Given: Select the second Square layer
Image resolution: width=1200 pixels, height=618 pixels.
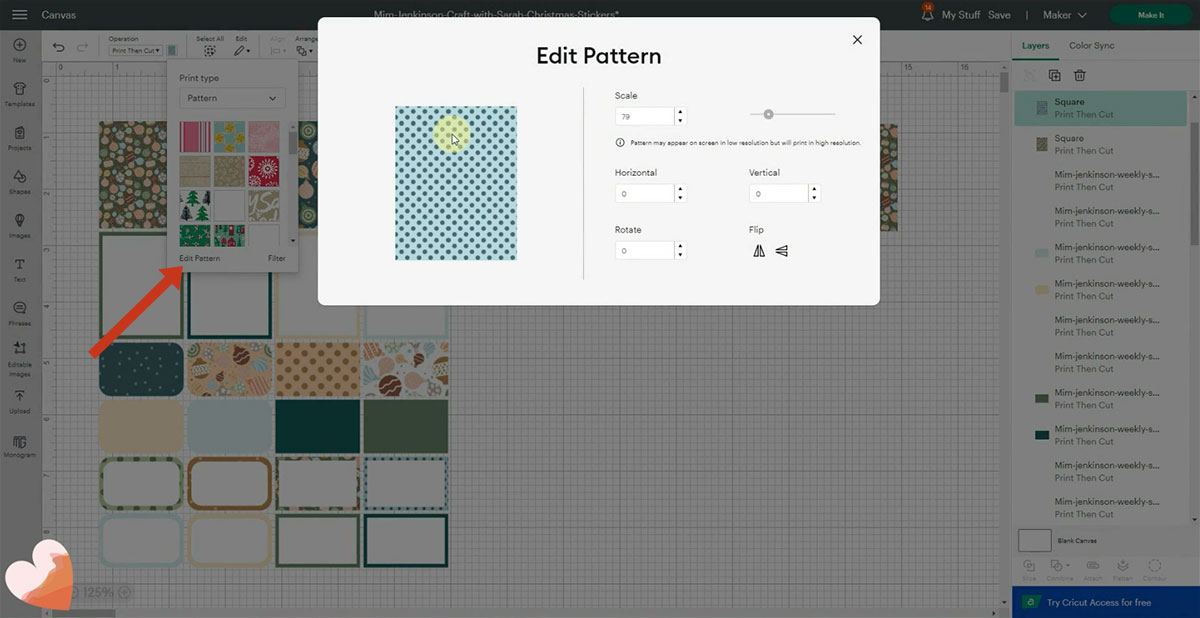Looking at the screenshot, I should (1102, 144).
